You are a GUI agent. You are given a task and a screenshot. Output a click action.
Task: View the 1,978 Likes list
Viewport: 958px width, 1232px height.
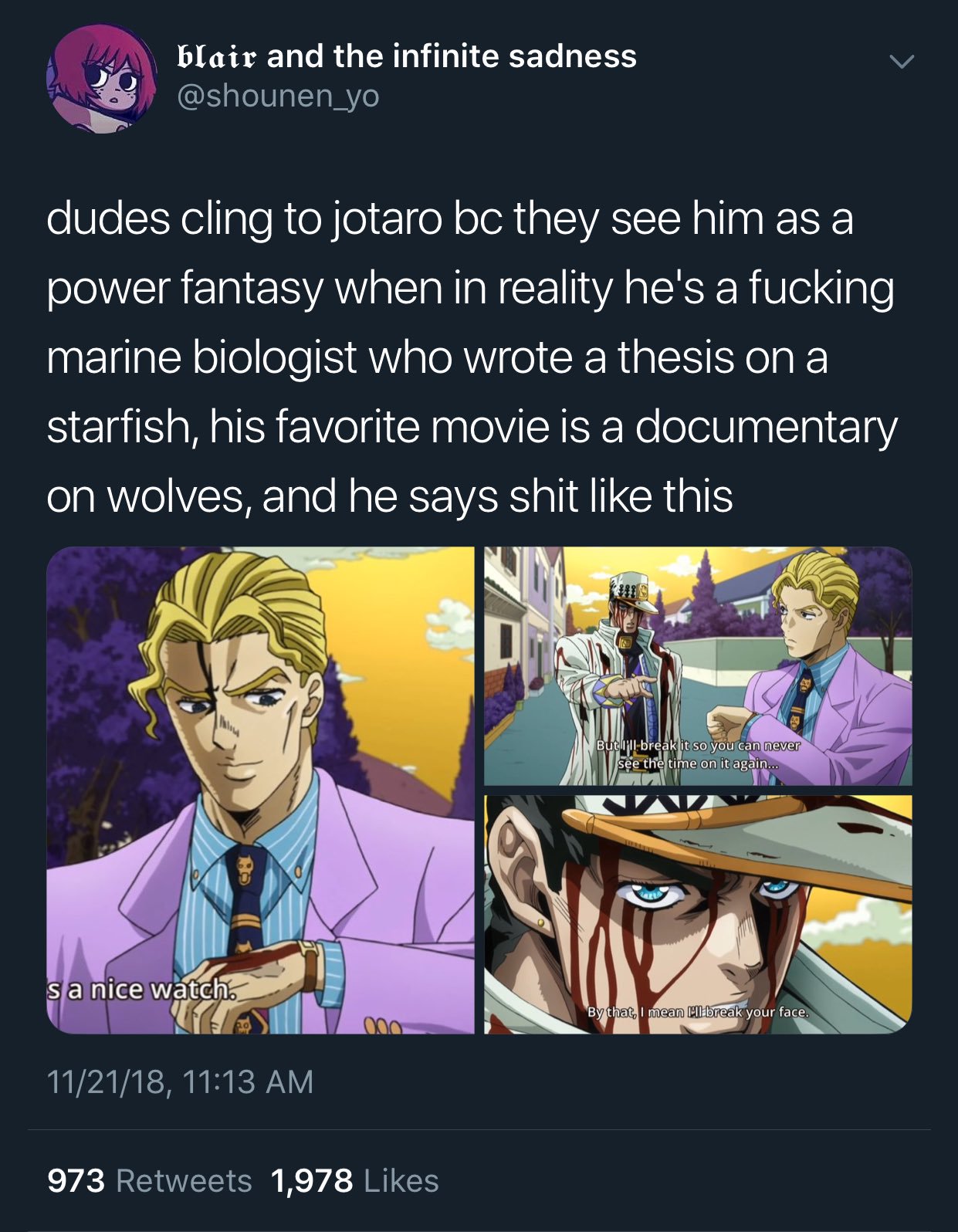pyautogui.click(x=355, y=1180)
